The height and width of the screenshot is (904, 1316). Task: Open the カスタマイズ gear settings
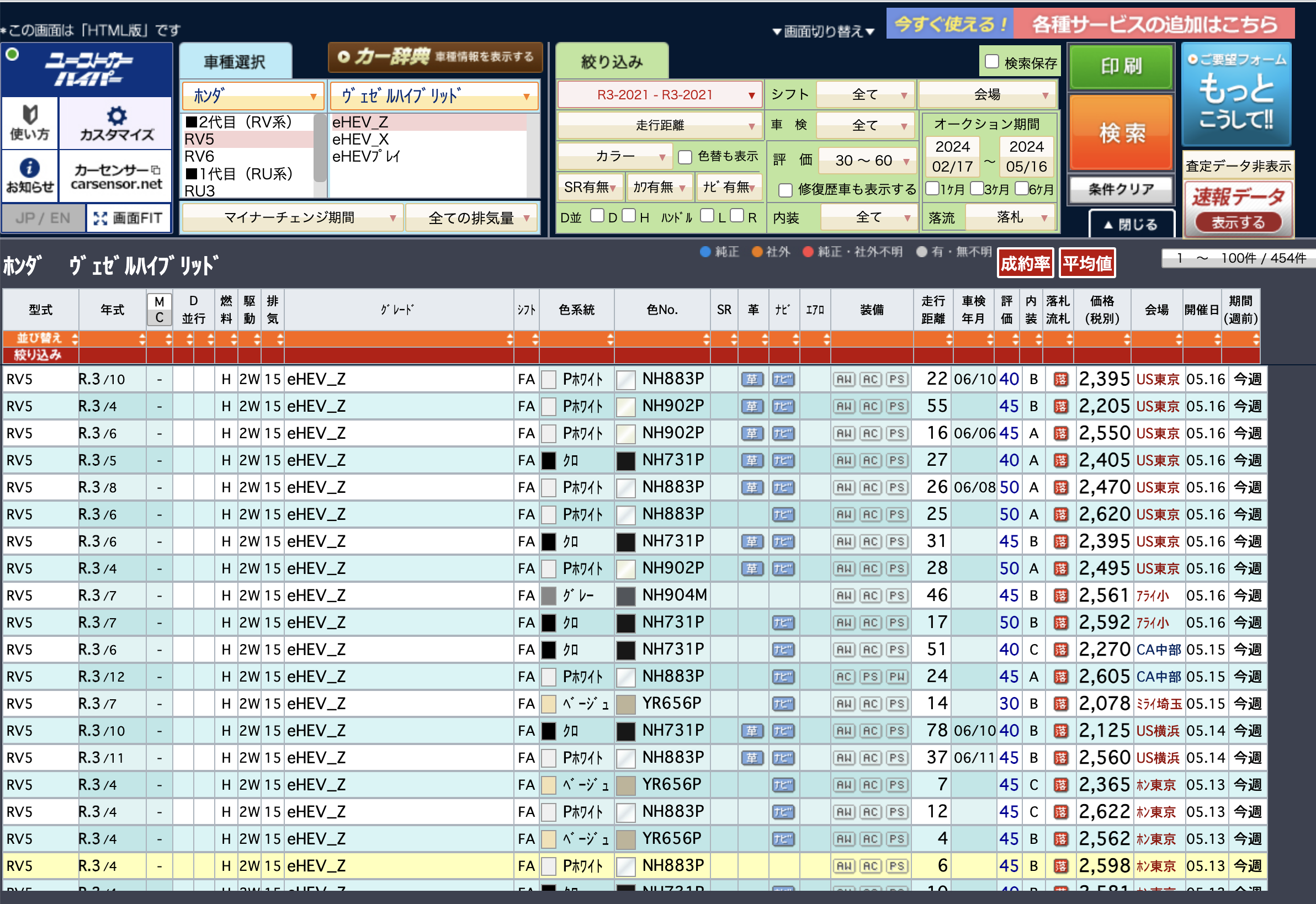(116, 123)
